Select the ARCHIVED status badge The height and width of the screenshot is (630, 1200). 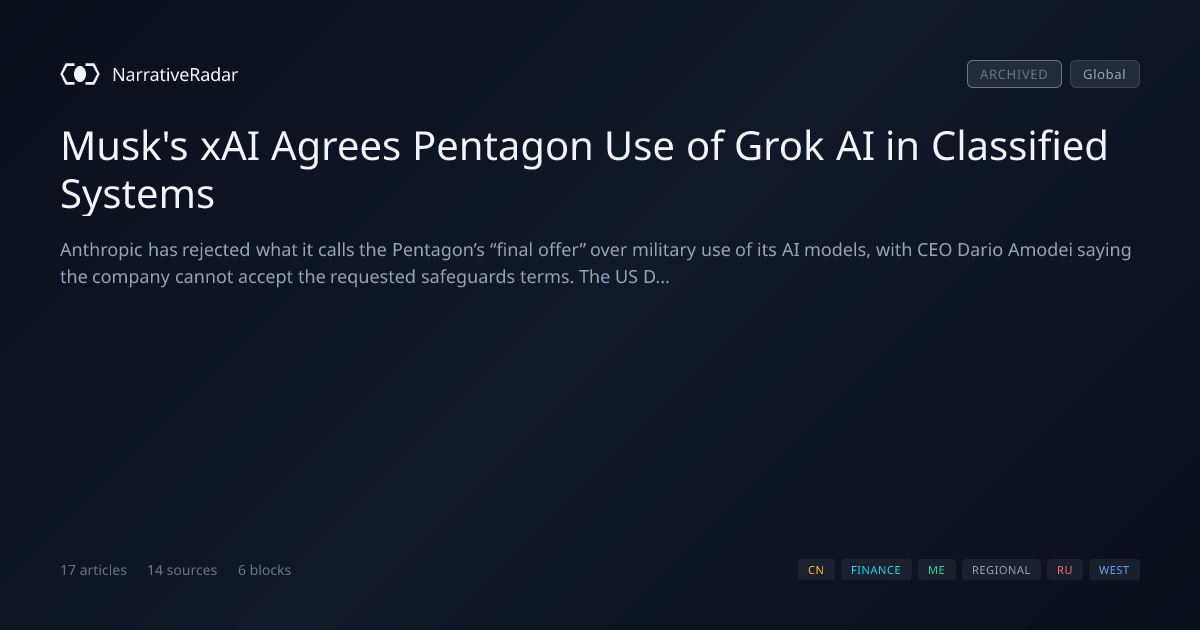[x=1014, y=74]
